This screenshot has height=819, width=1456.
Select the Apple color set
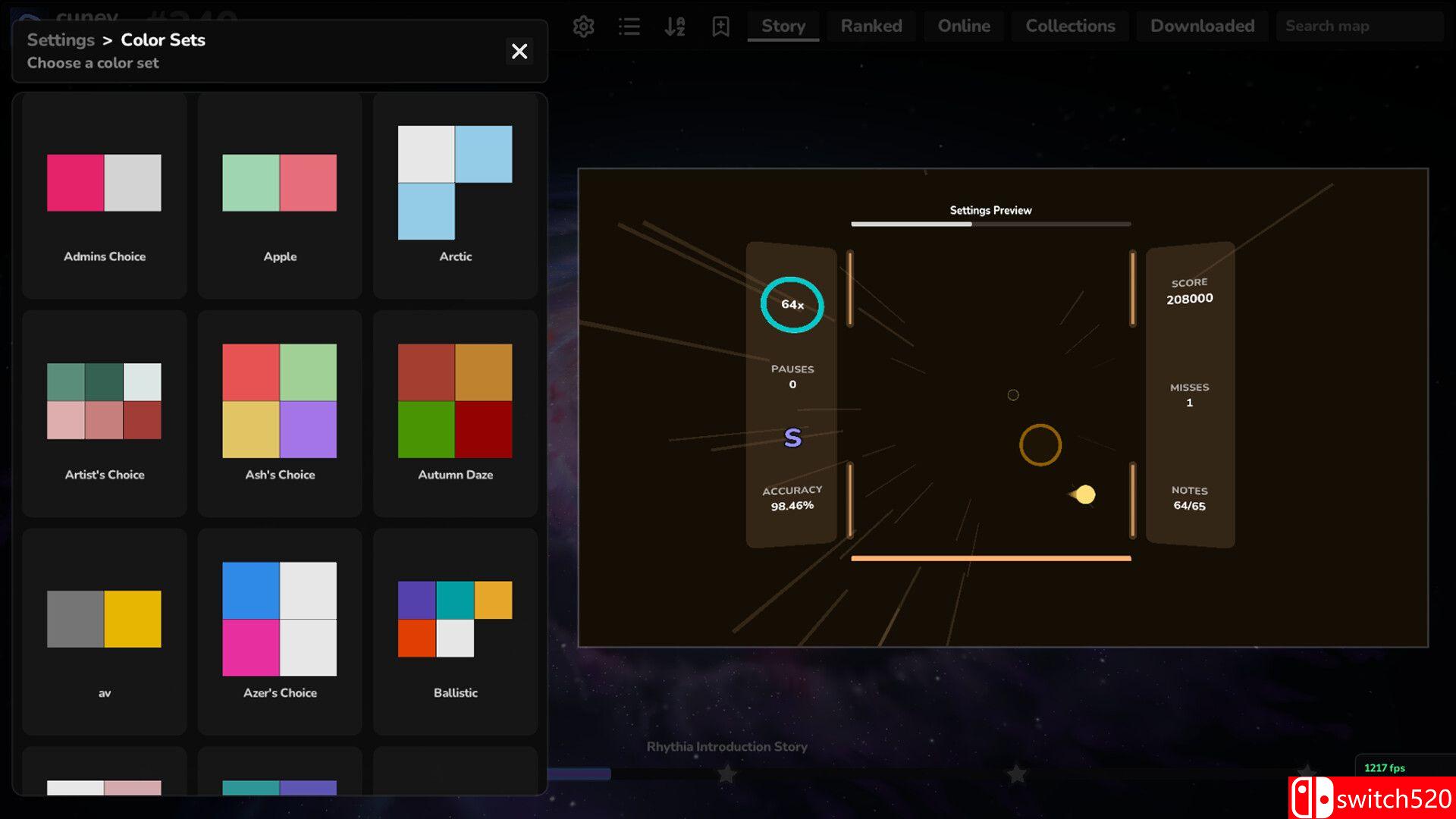pos(280,196)
